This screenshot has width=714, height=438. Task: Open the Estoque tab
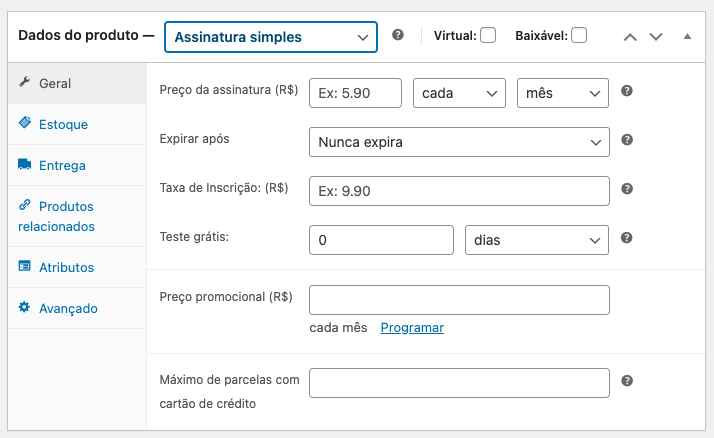point(63,124)
